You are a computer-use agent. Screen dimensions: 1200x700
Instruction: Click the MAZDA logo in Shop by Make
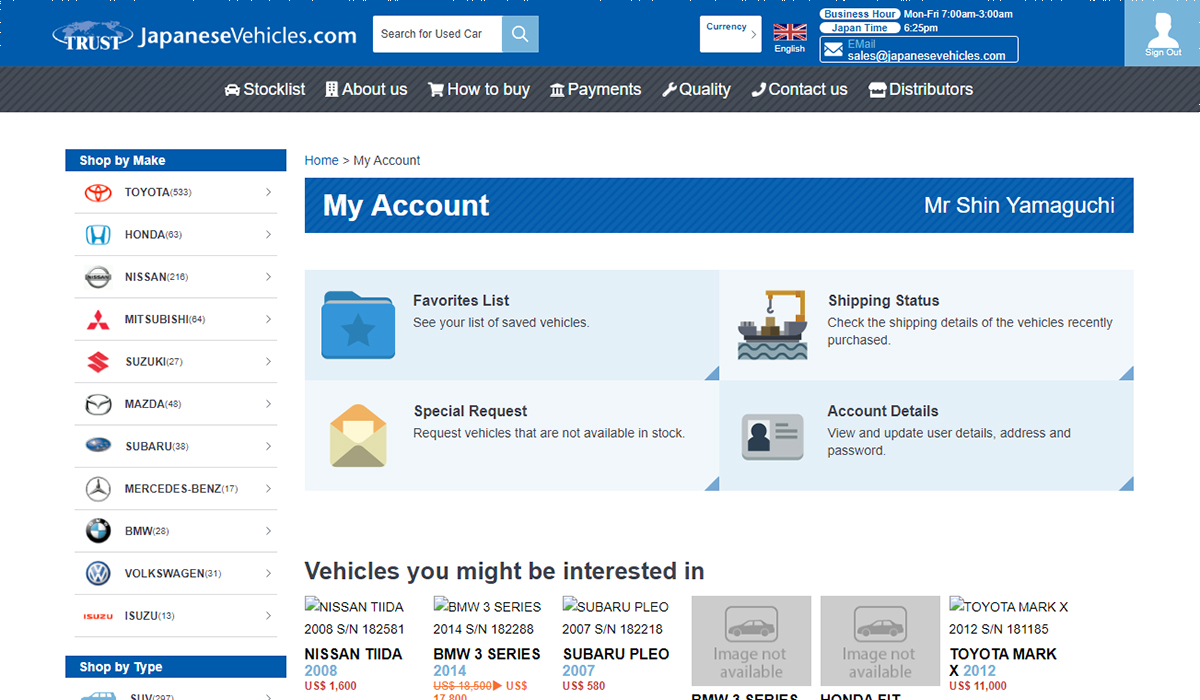(x=97, y=404)
